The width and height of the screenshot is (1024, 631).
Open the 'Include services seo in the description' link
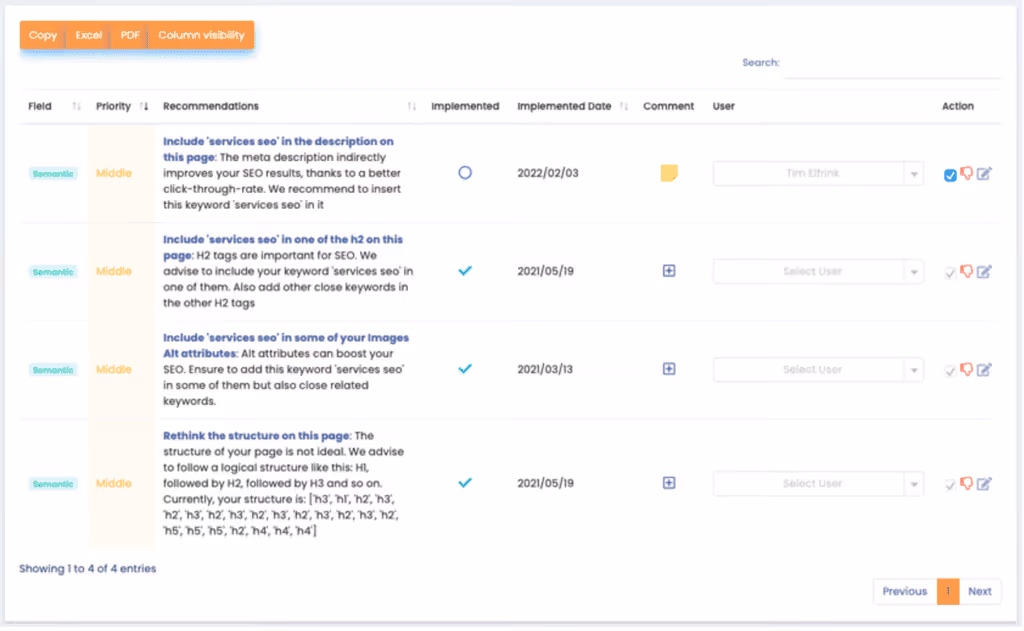[278, 150]
